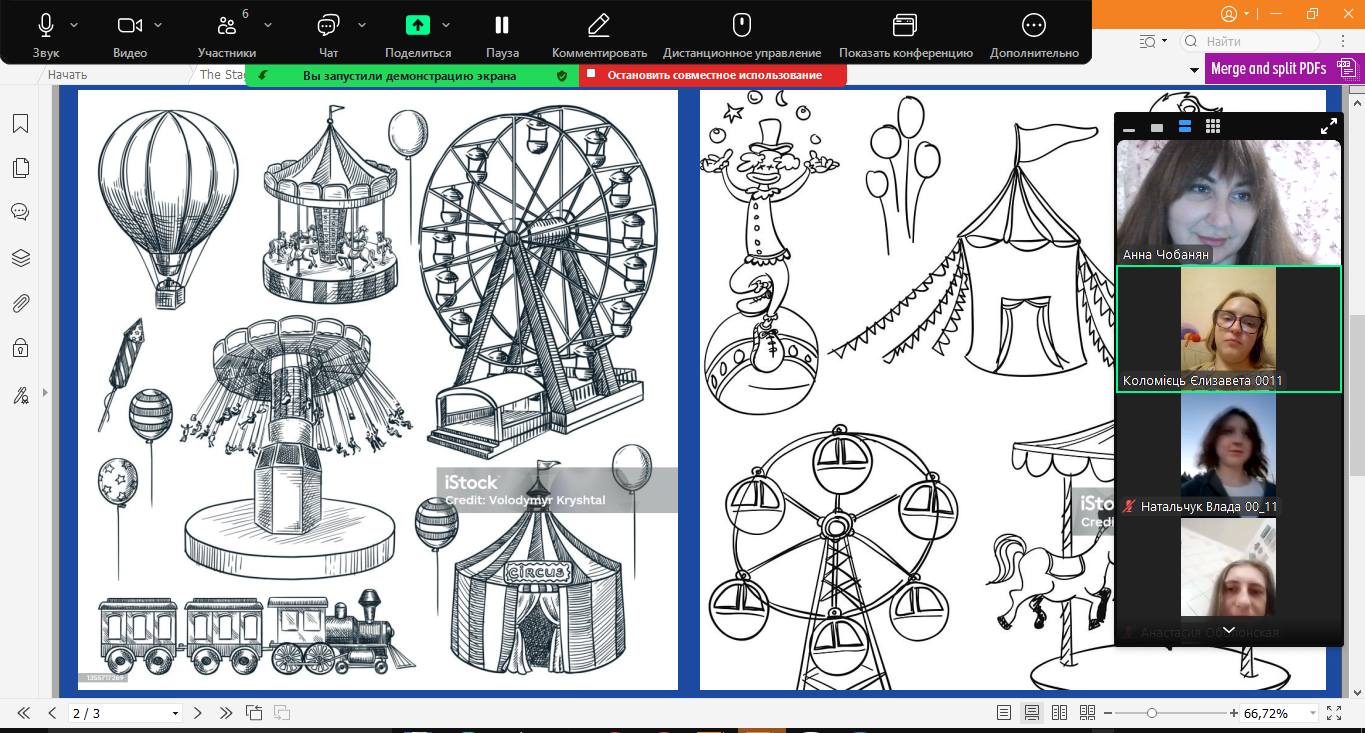
Task: Open the Bookmarks panel in left sidebar
Action: click(20, 123)
